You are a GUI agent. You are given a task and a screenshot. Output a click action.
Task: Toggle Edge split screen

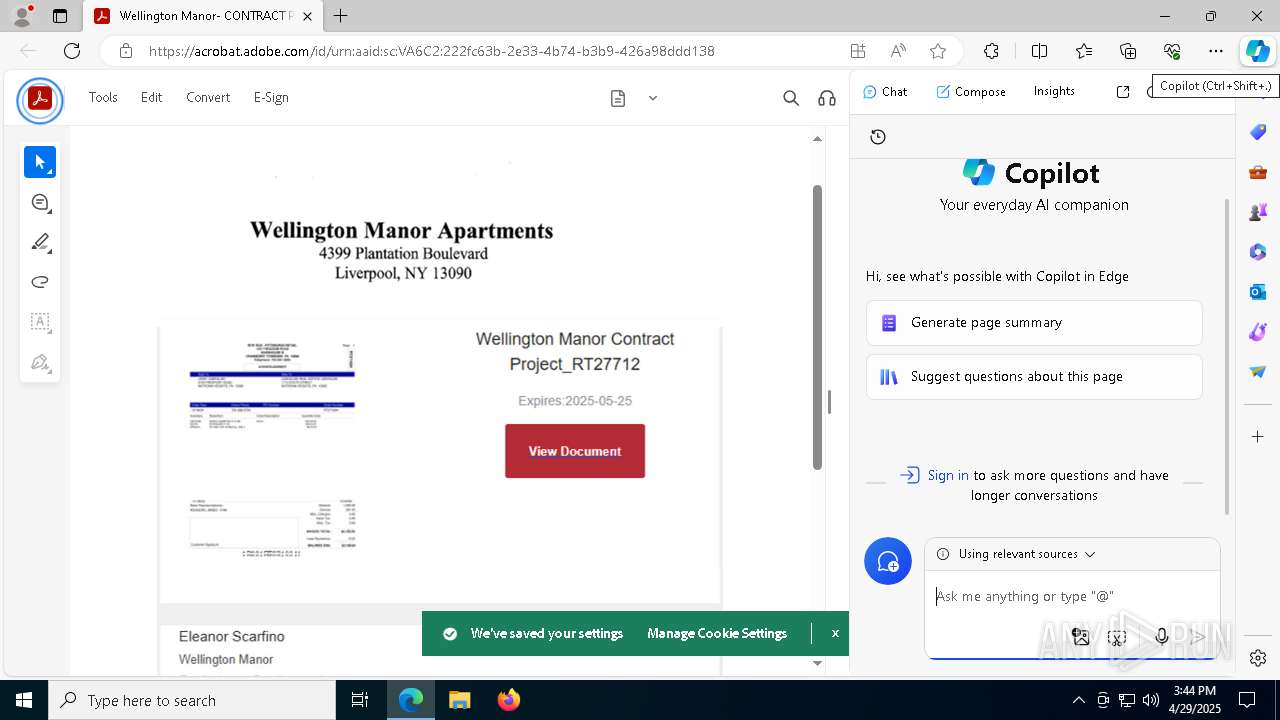pyautogui.click(x=1039, y=51)
